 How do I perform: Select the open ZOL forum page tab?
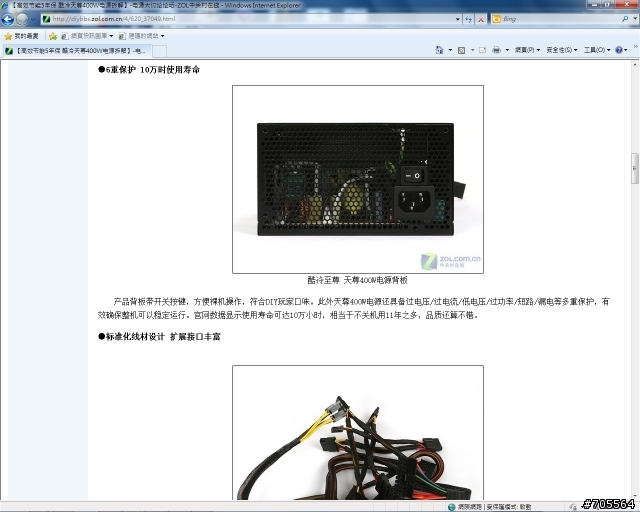77,51
